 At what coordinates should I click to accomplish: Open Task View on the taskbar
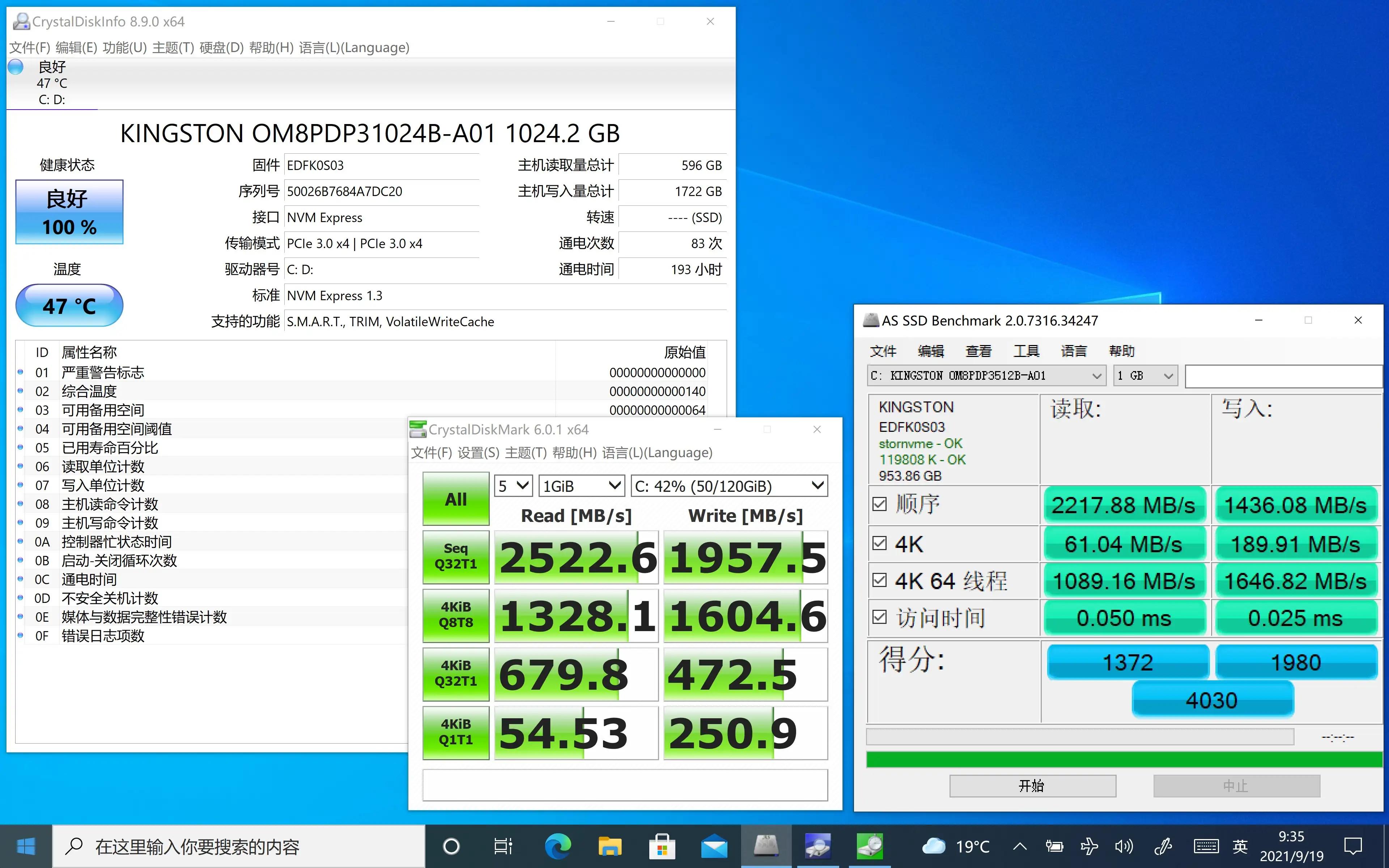pos(503,846)
